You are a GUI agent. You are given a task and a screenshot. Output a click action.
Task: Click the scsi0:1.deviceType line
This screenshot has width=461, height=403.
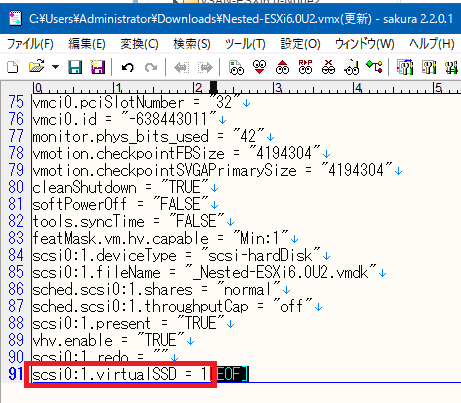[177, 255]
